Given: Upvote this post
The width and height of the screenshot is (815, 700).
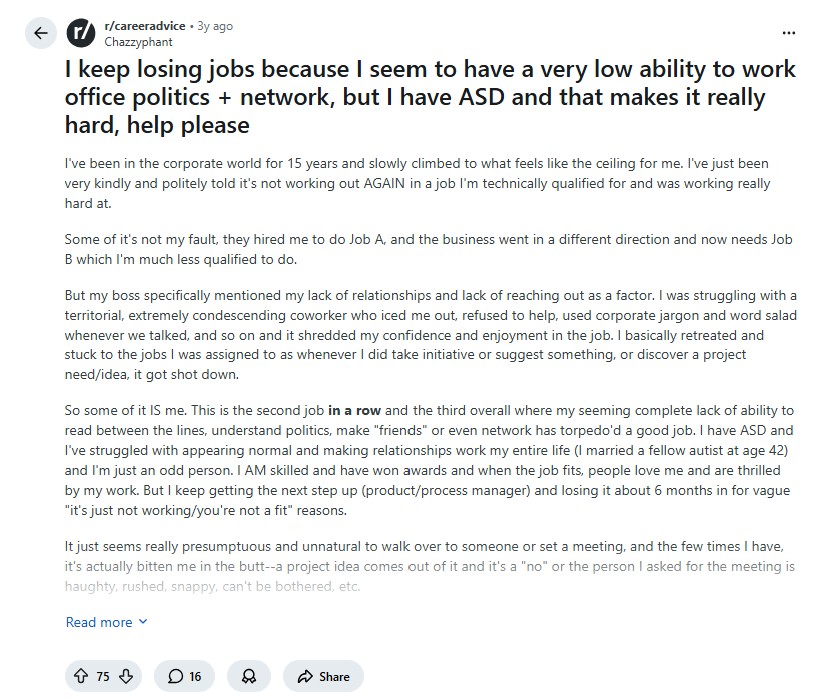Looking at the screenshot, I should coord(81,676).
